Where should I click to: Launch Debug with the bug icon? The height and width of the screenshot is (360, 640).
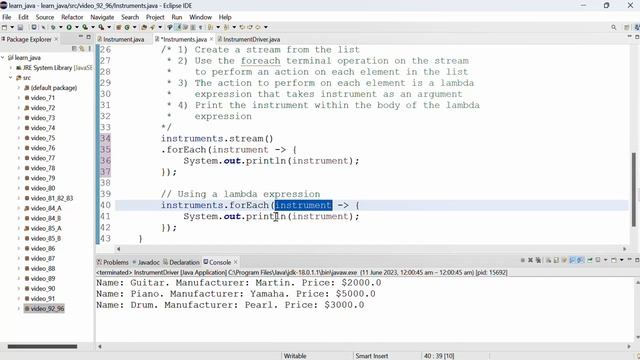tap(53, 27)
